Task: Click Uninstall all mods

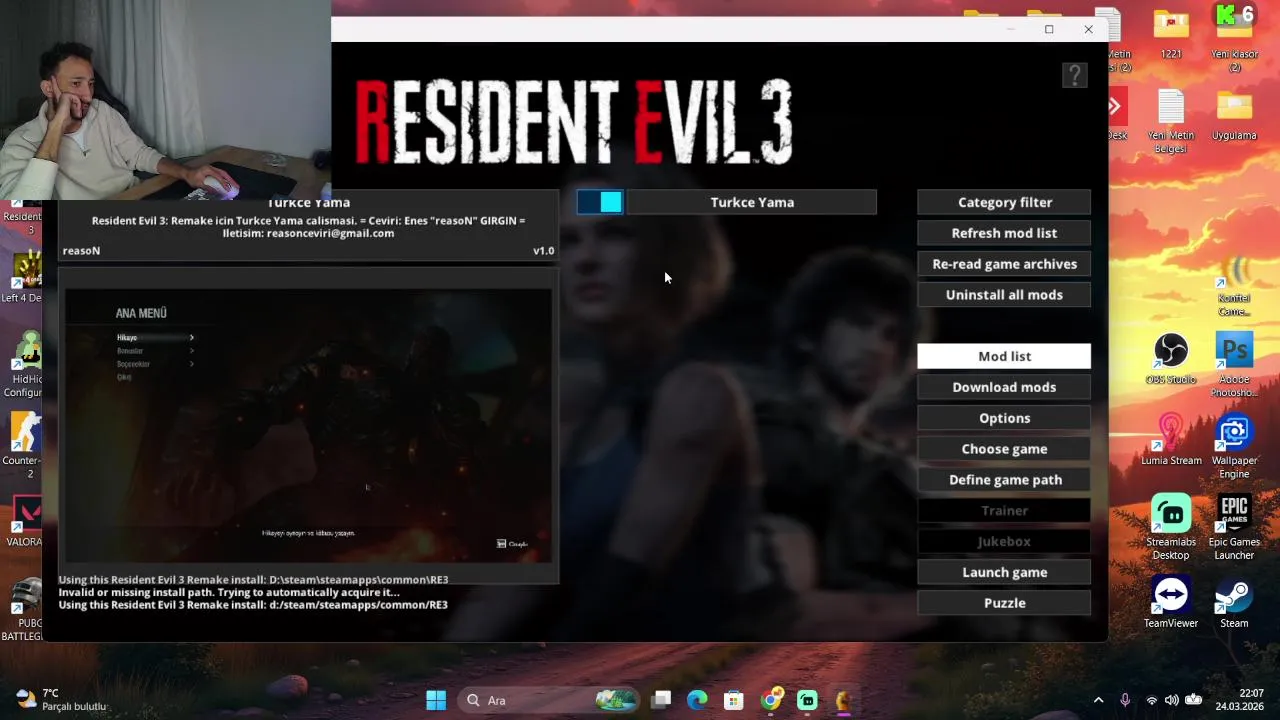Action: coord(1004,295)
